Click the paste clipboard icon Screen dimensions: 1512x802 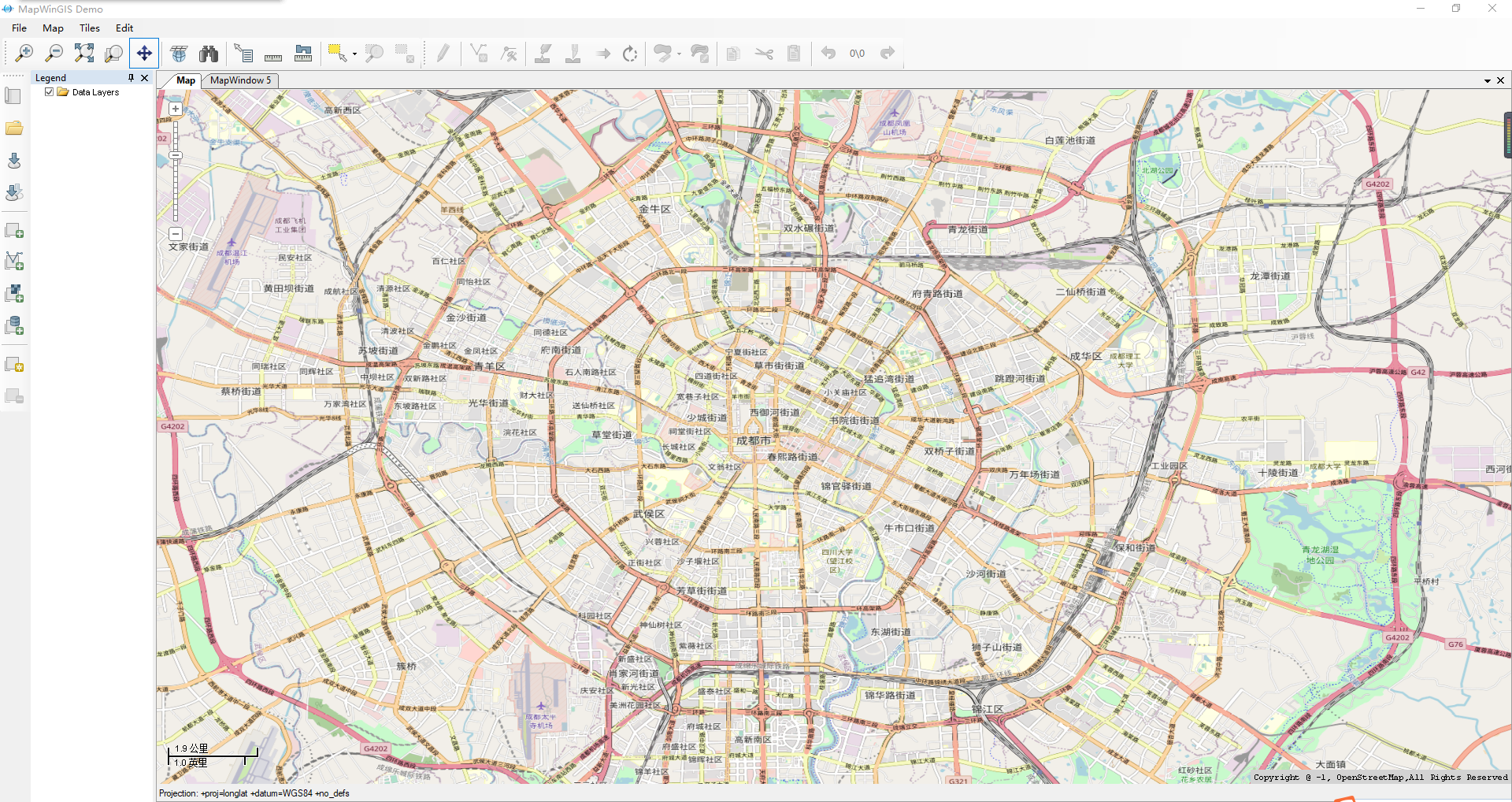click(794, 54)
